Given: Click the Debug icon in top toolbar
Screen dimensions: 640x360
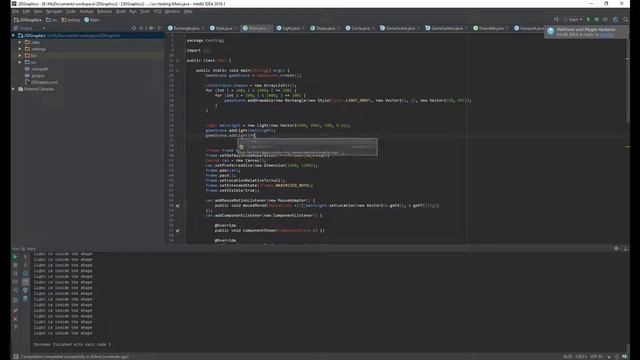Looking at the screenshot, I should tap(597, 19).
